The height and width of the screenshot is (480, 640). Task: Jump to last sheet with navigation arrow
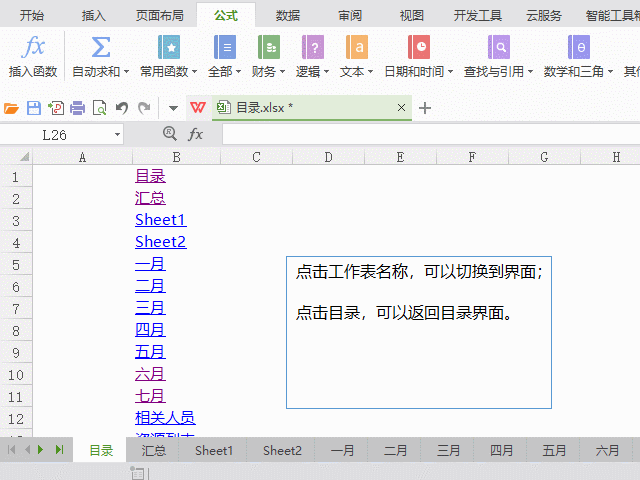point(60,451)
